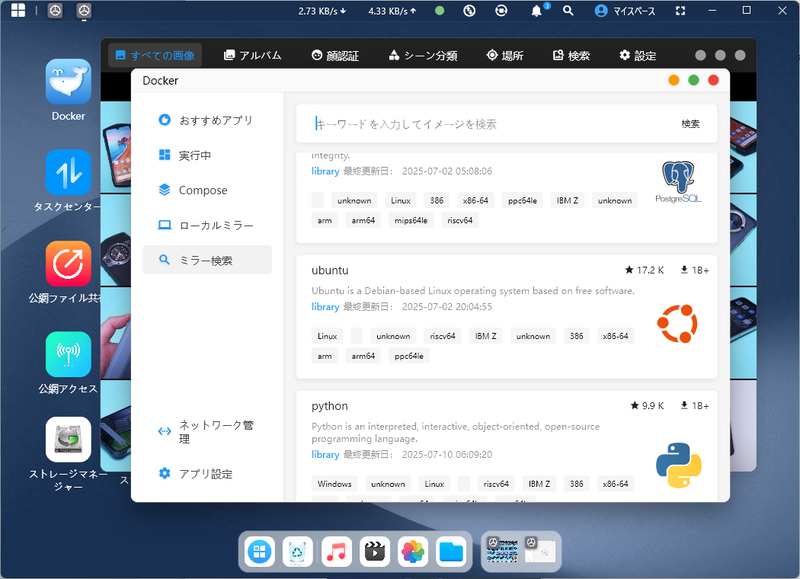Open the マイペース user menu

[617, 11]
